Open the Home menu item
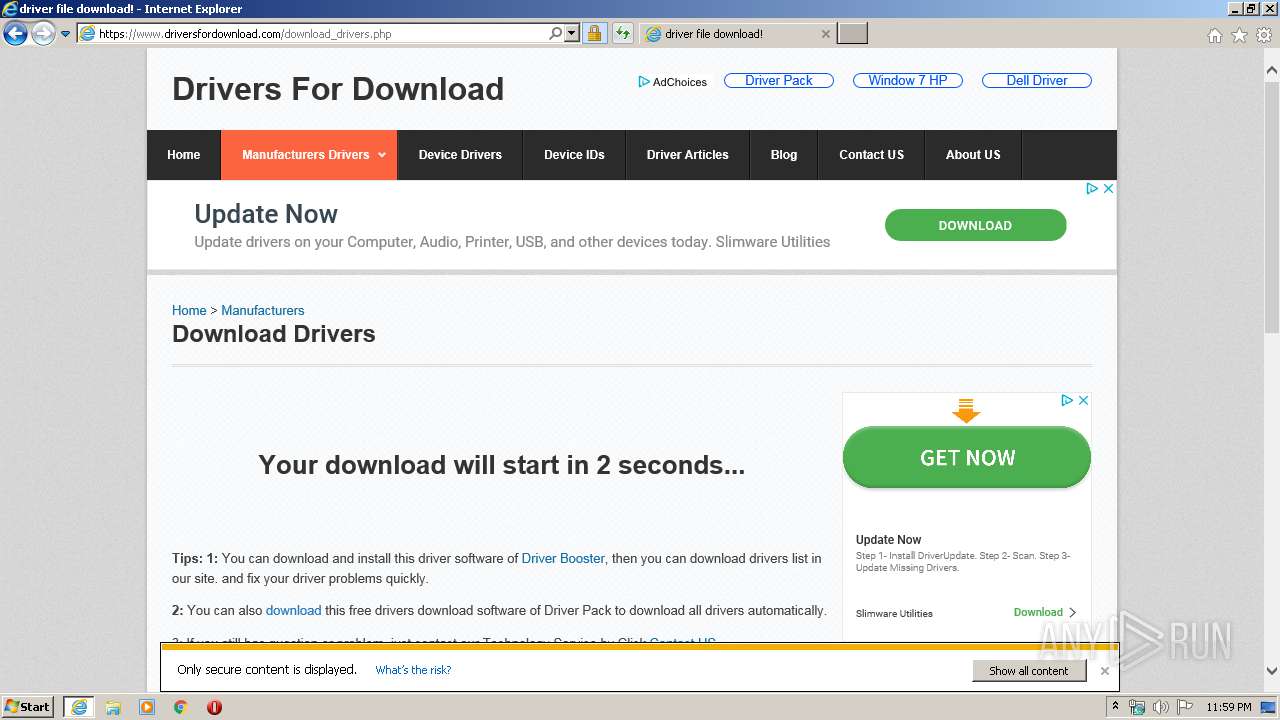The image size is (1280, 720). (183, 155)
